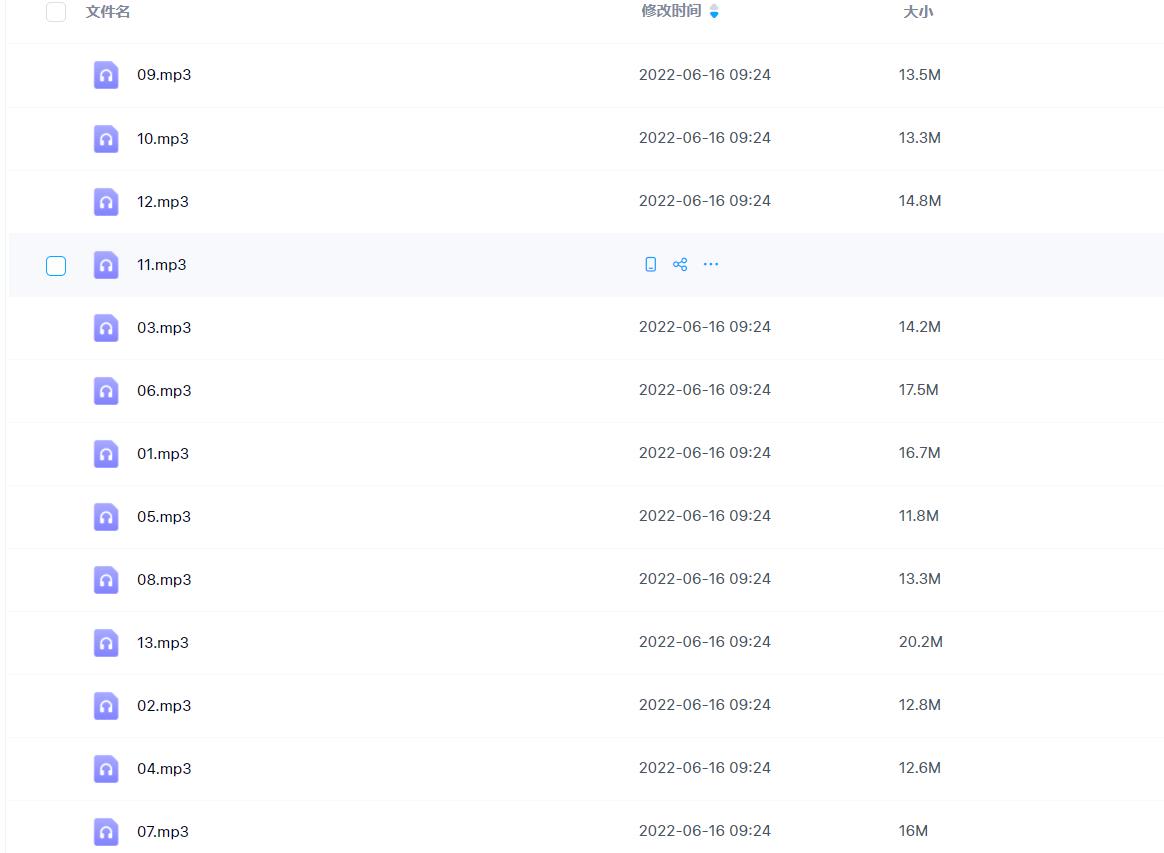Click the 08.mp3 file name

click(x=164, y=579)
